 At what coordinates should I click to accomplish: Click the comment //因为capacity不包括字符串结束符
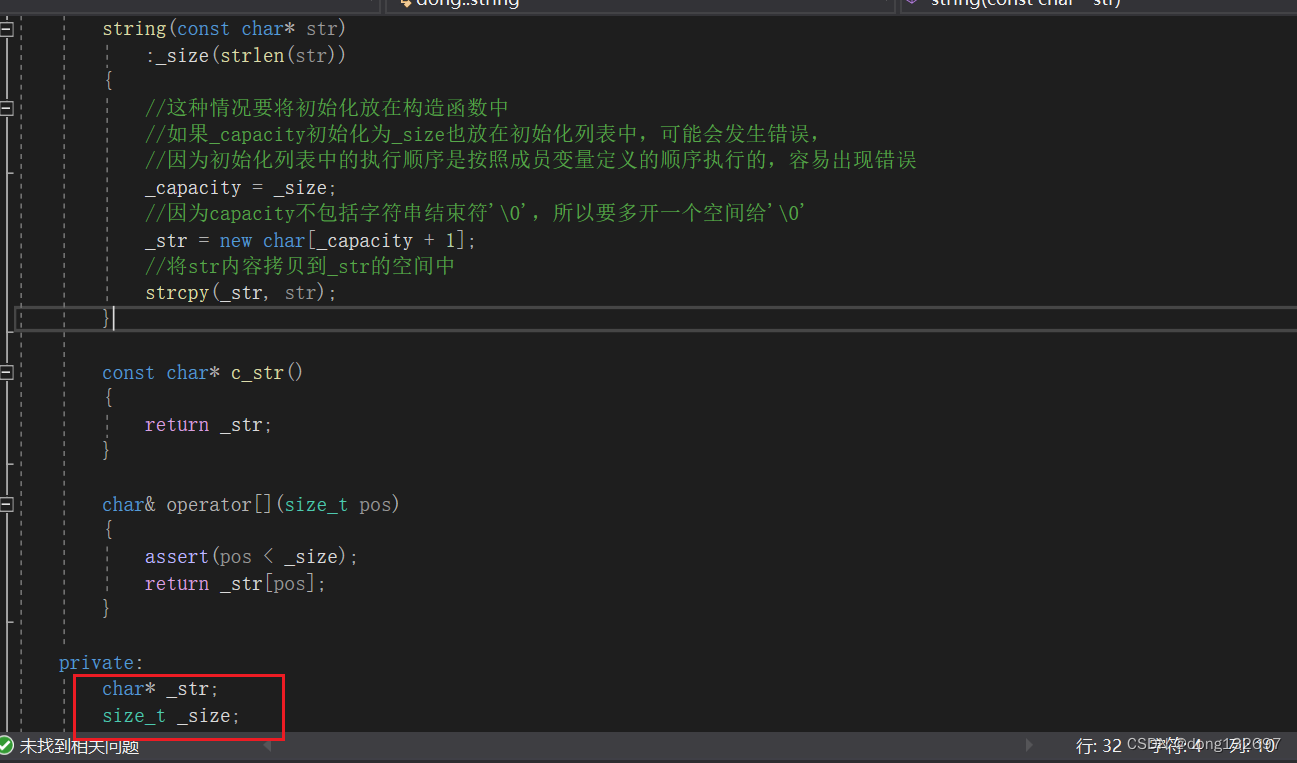[476, 213]
